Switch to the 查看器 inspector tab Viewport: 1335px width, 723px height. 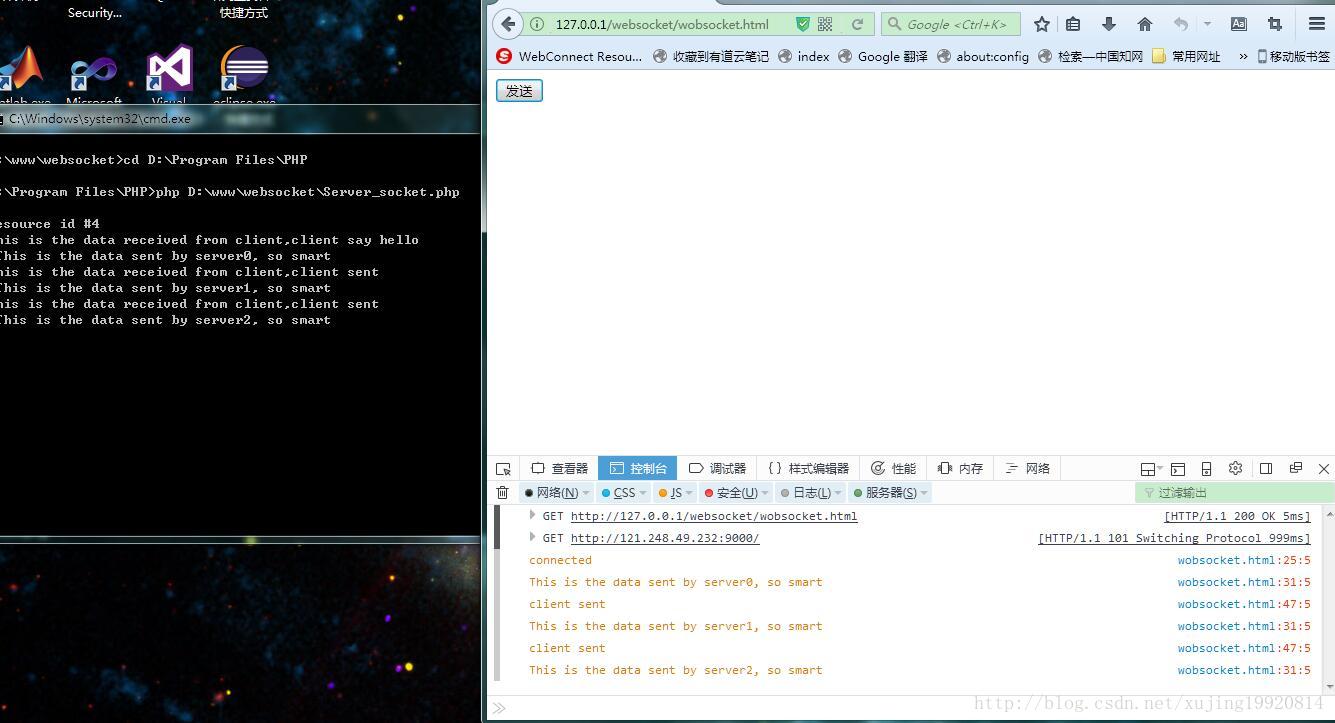[x=560, y=468]
